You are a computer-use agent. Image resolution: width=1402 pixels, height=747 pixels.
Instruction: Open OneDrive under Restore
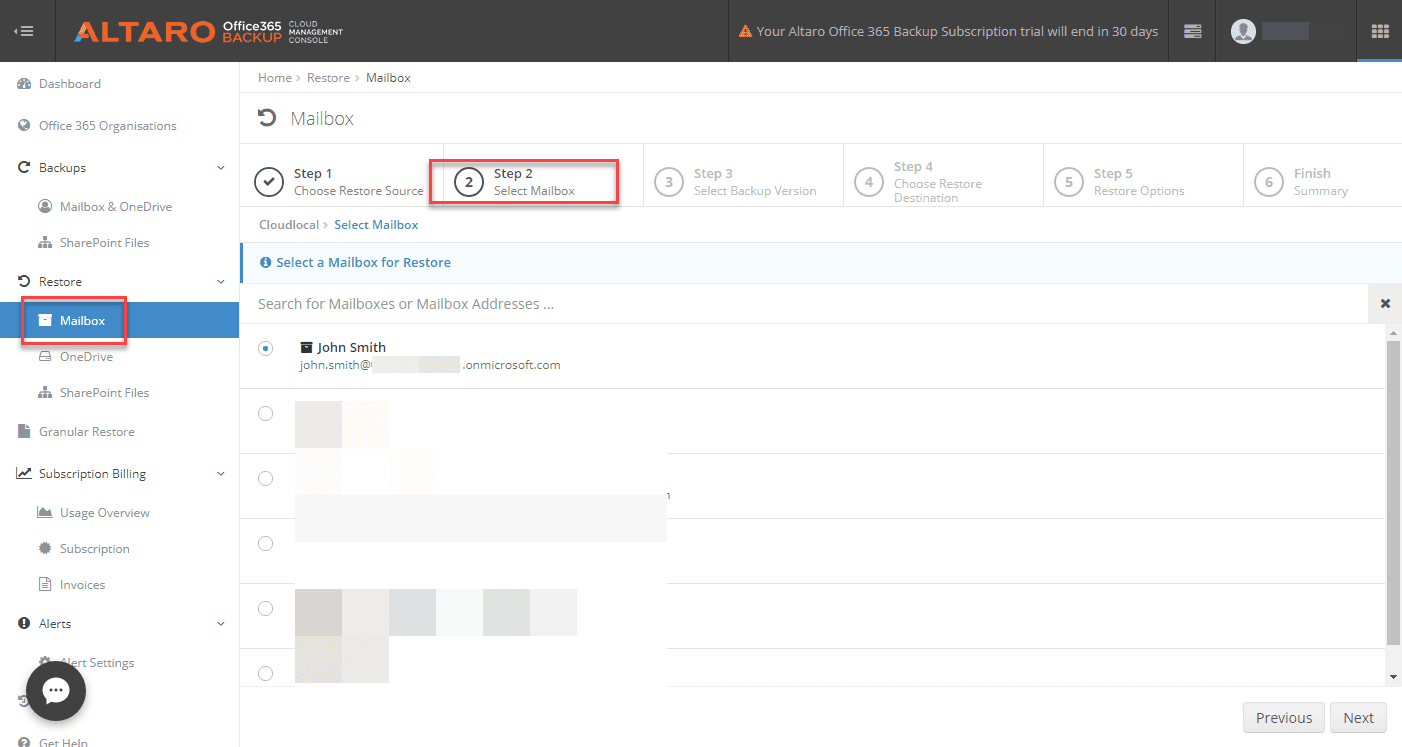pos(76,357)
